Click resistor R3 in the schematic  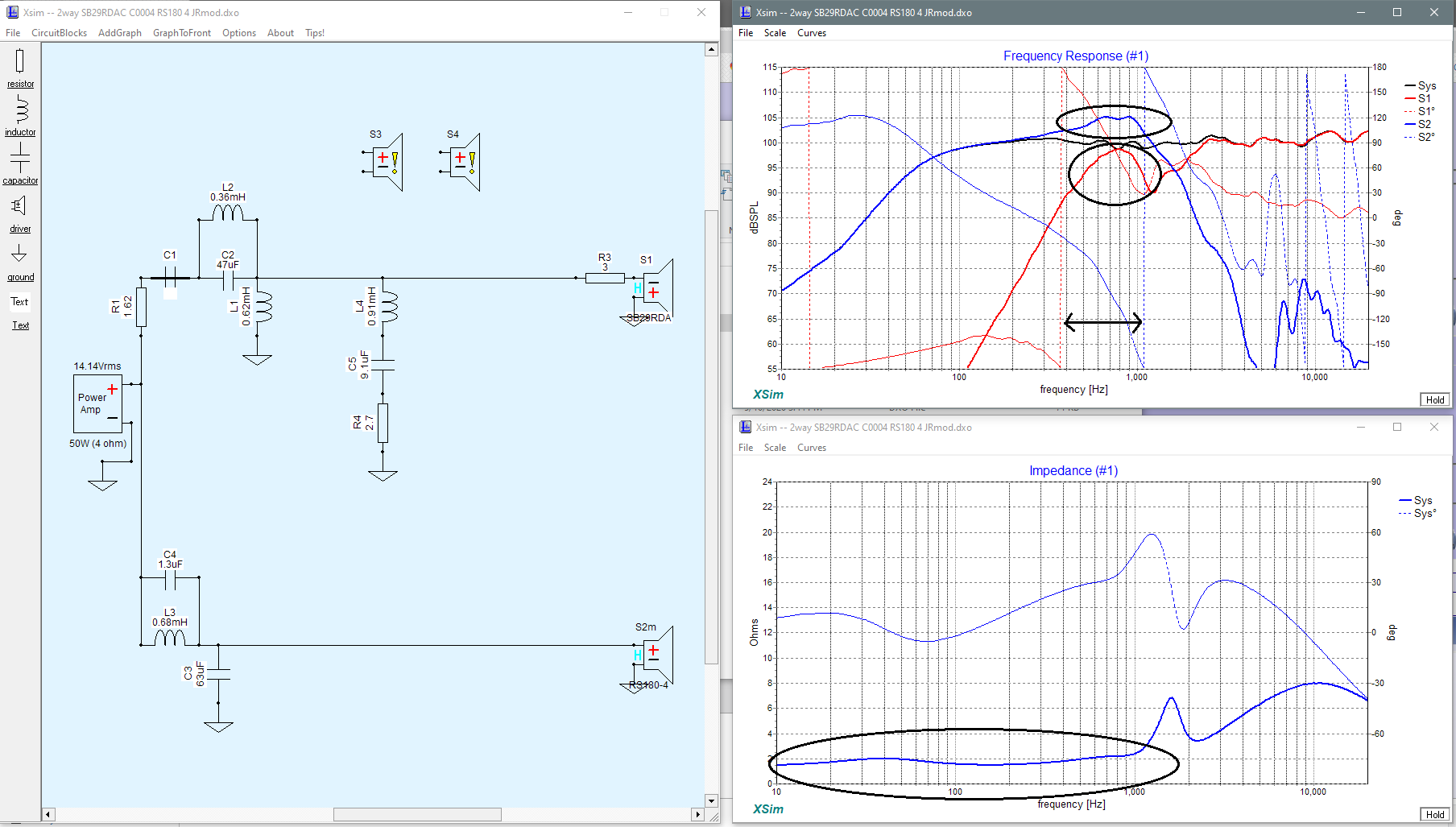click(x=605, y=278)
